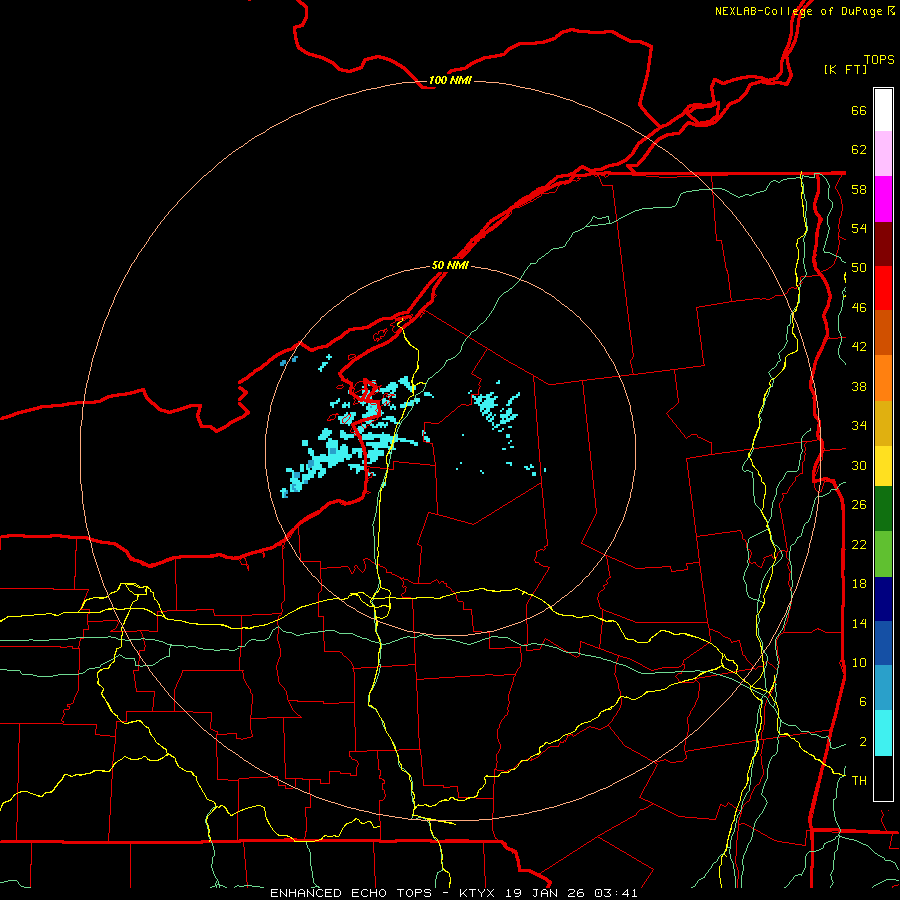
Task: Click the "30" legend value
Action: pyautogui.click(x=859, y=465)
